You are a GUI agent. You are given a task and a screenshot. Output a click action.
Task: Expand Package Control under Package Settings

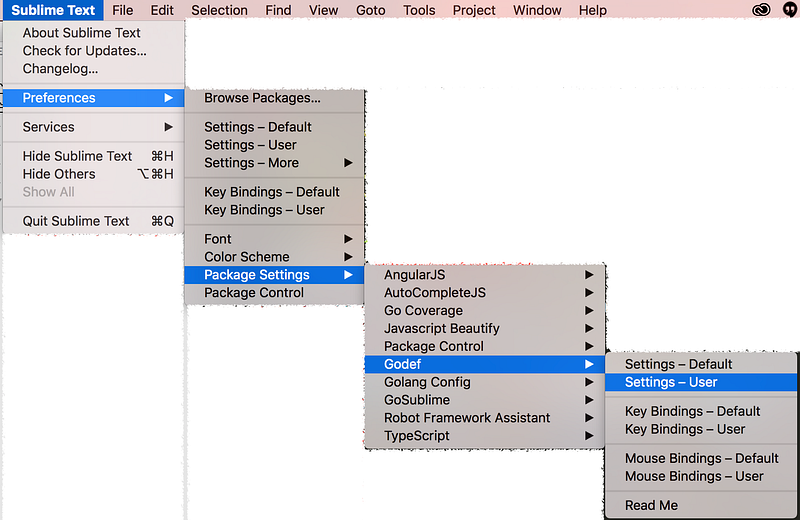point(485,346)
